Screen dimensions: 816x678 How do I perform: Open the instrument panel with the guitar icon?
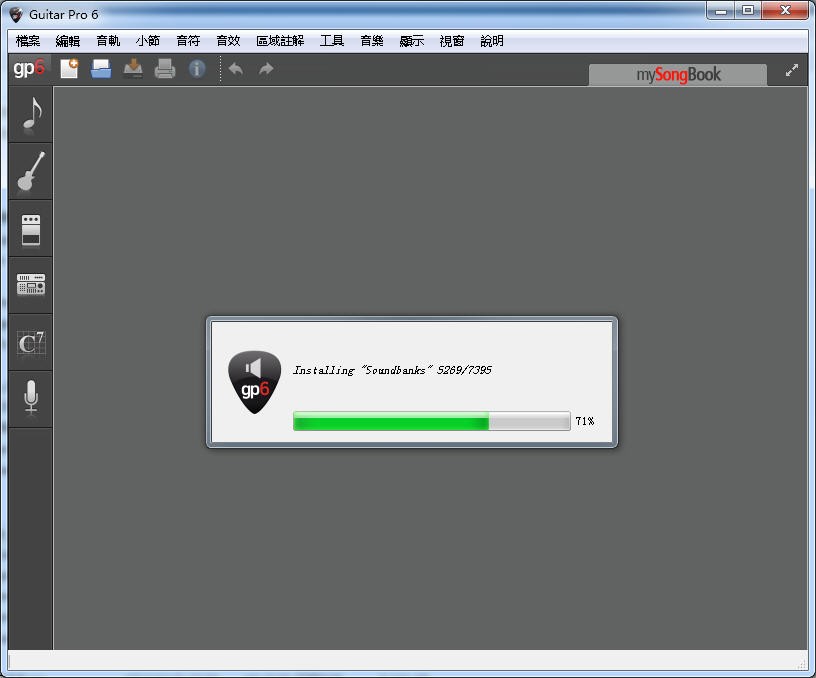tap(31, 171)
